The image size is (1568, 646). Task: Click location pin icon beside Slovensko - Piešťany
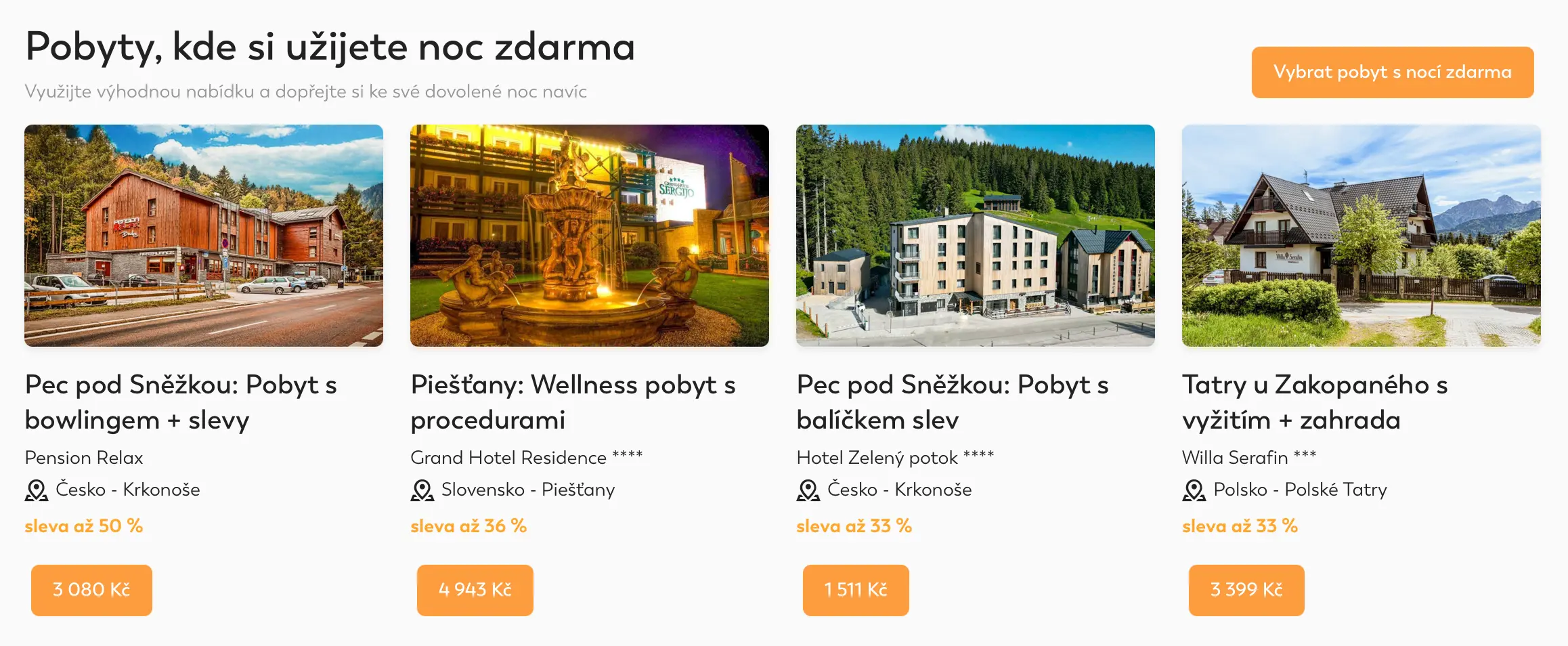[422, 490]
